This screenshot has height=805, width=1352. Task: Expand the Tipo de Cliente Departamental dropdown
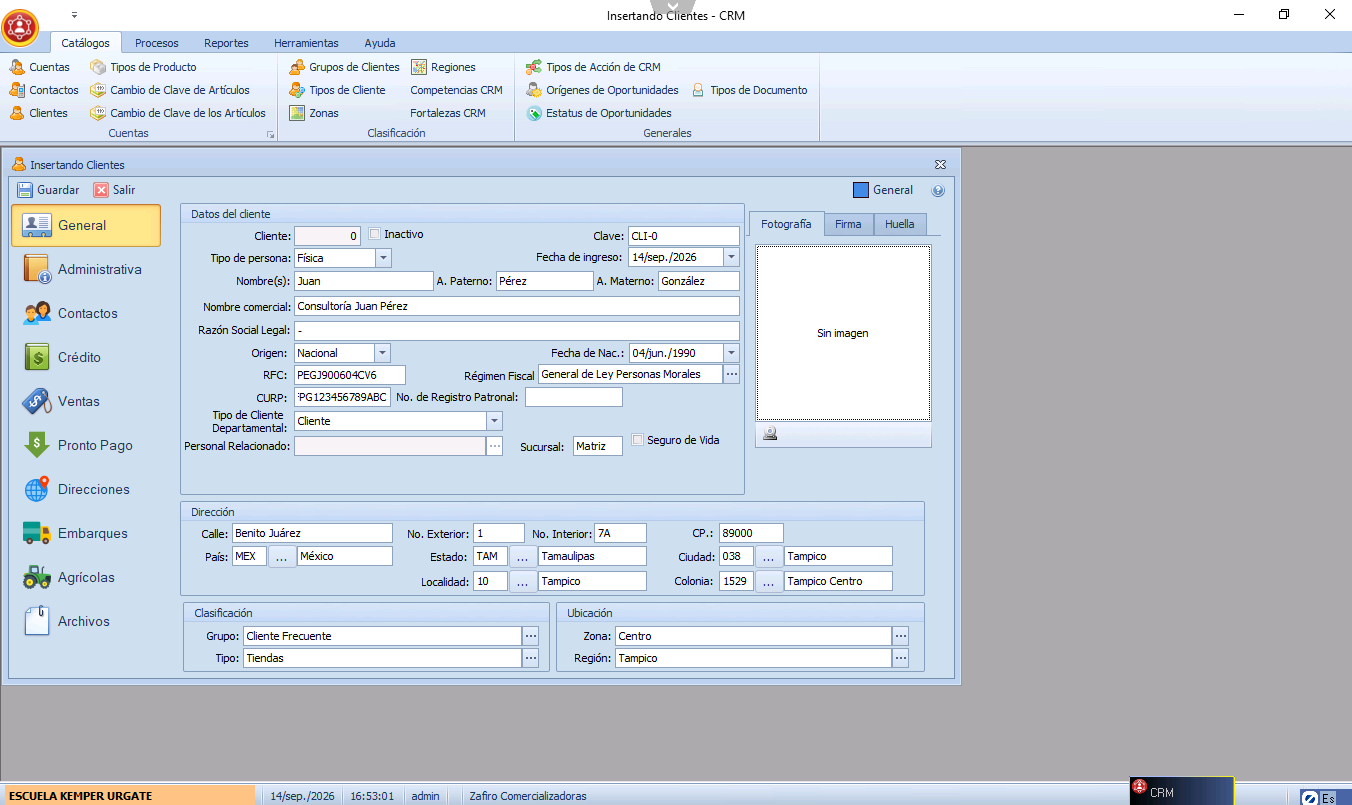point(494,421)
